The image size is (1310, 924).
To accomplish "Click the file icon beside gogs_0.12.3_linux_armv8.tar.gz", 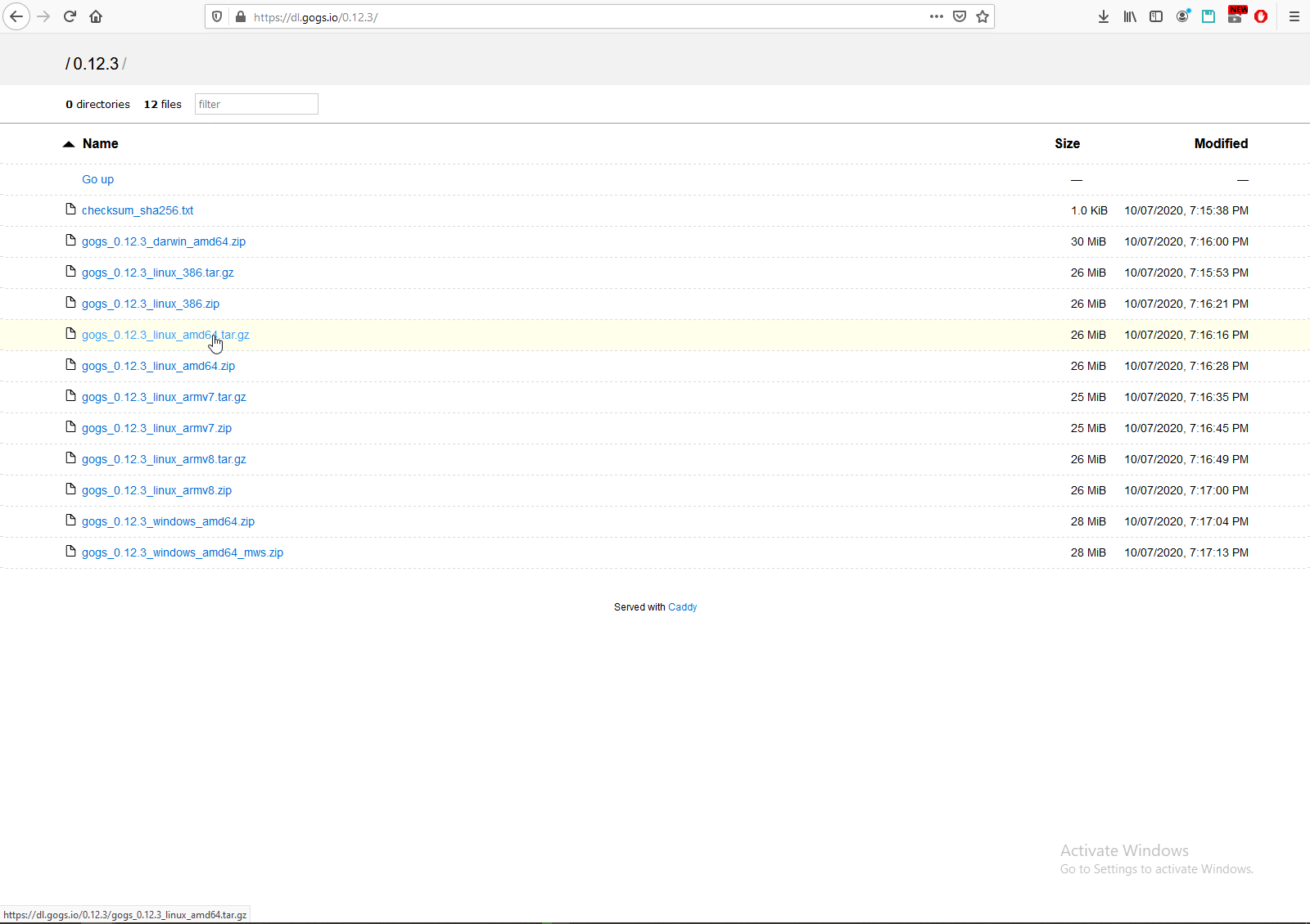I will click(x=70, y=458).
